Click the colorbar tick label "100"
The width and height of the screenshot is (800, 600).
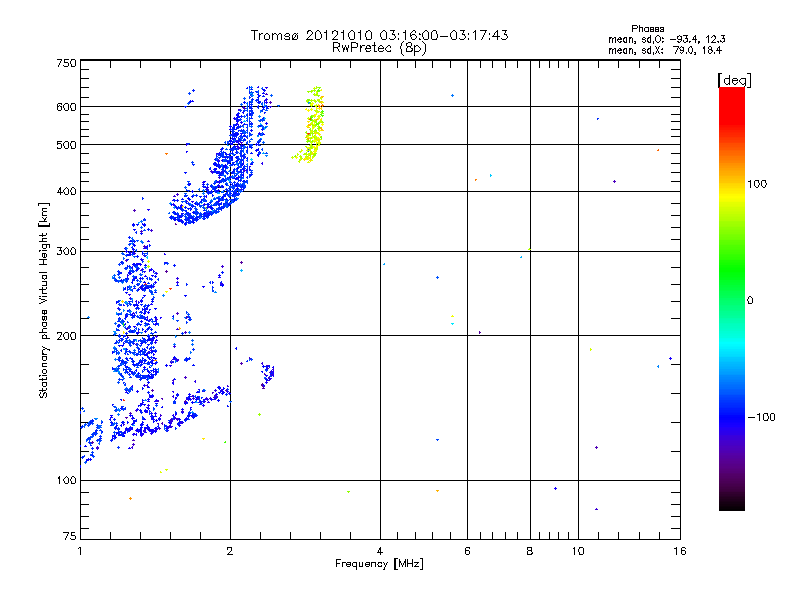pos(757,184)
